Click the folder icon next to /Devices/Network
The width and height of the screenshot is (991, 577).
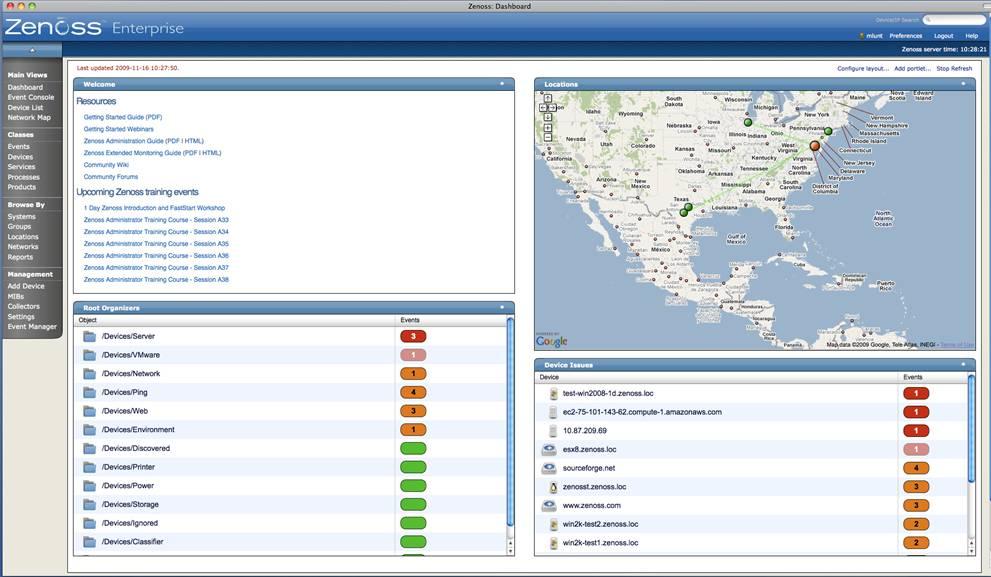[x=89, y=374]
